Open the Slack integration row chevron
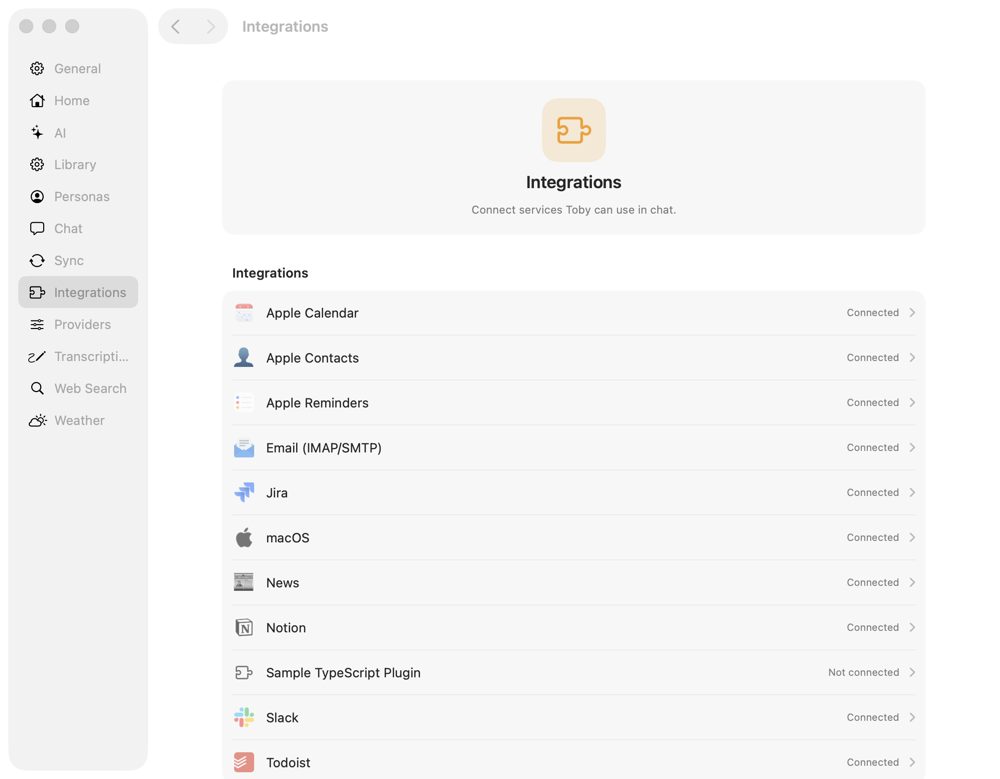This screenshot has width=1000, height=779. 912,717
